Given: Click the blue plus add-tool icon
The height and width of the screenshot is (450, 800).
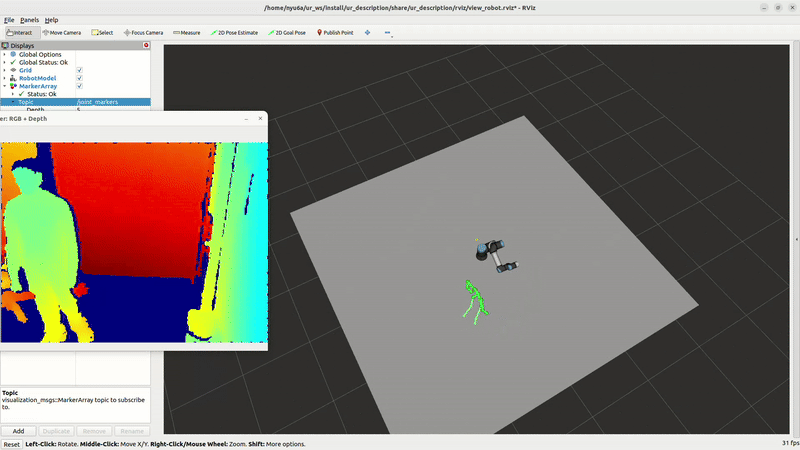Looking at the screenshot, I should 367,33.
